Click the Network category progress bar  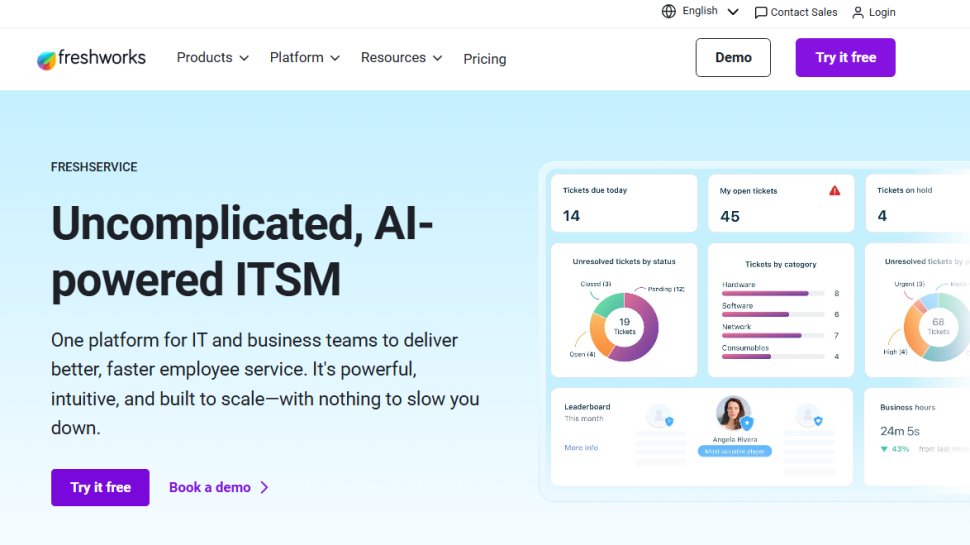coord(773,335)
